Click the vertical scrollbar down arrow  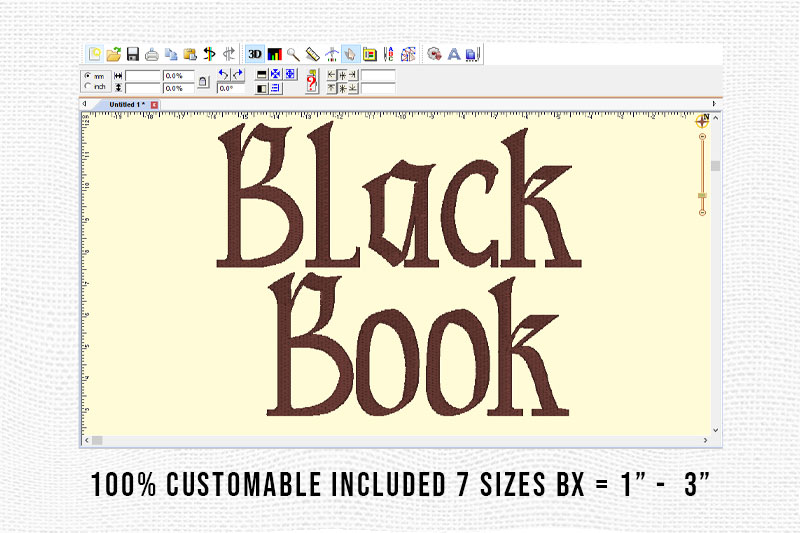[x=716, y=430]
